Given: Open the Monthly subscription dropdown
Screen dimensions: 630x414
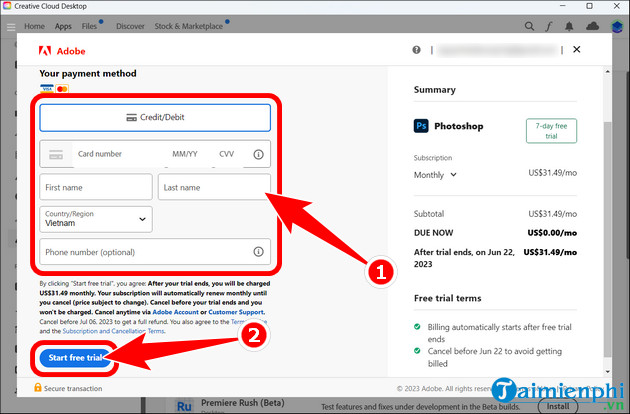Looking at the screenshot, I should (x=435, y=175).
